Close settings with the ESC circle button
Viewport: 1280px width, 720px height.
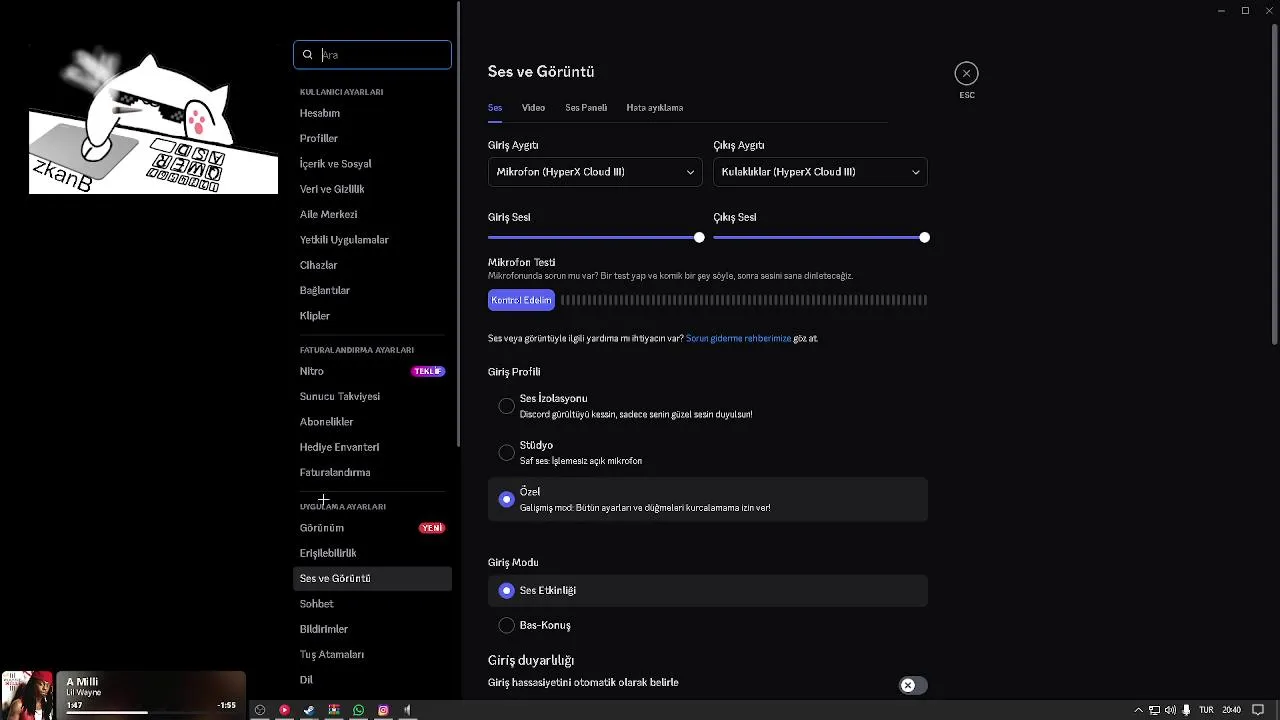tap(966, 73)
